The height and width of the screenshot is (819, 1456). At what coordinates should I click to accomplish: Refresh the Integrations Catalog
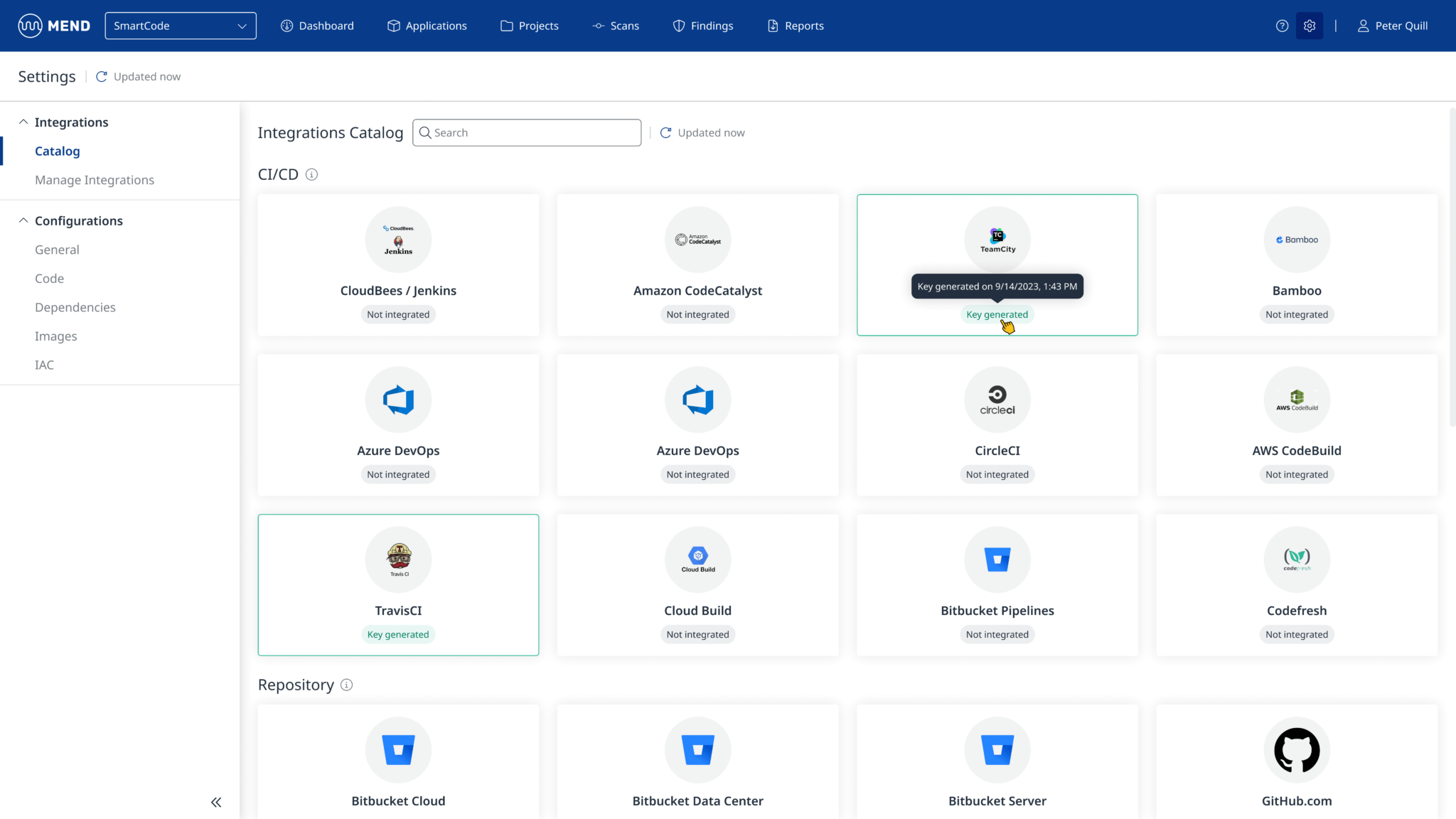665,133
